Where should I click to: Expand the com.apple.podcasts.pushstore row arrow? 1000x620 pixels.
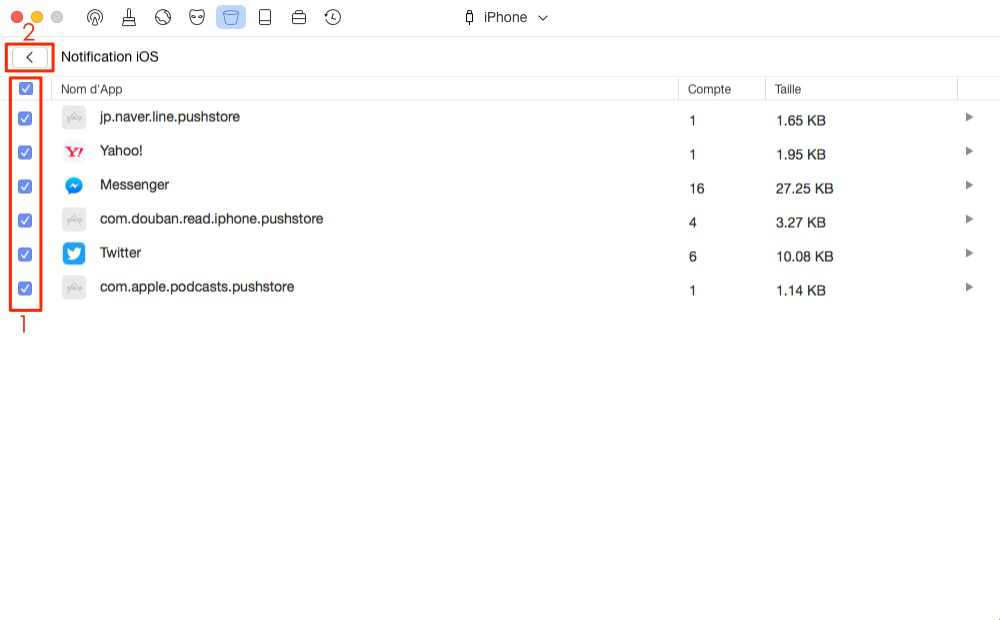coord(969,287)
